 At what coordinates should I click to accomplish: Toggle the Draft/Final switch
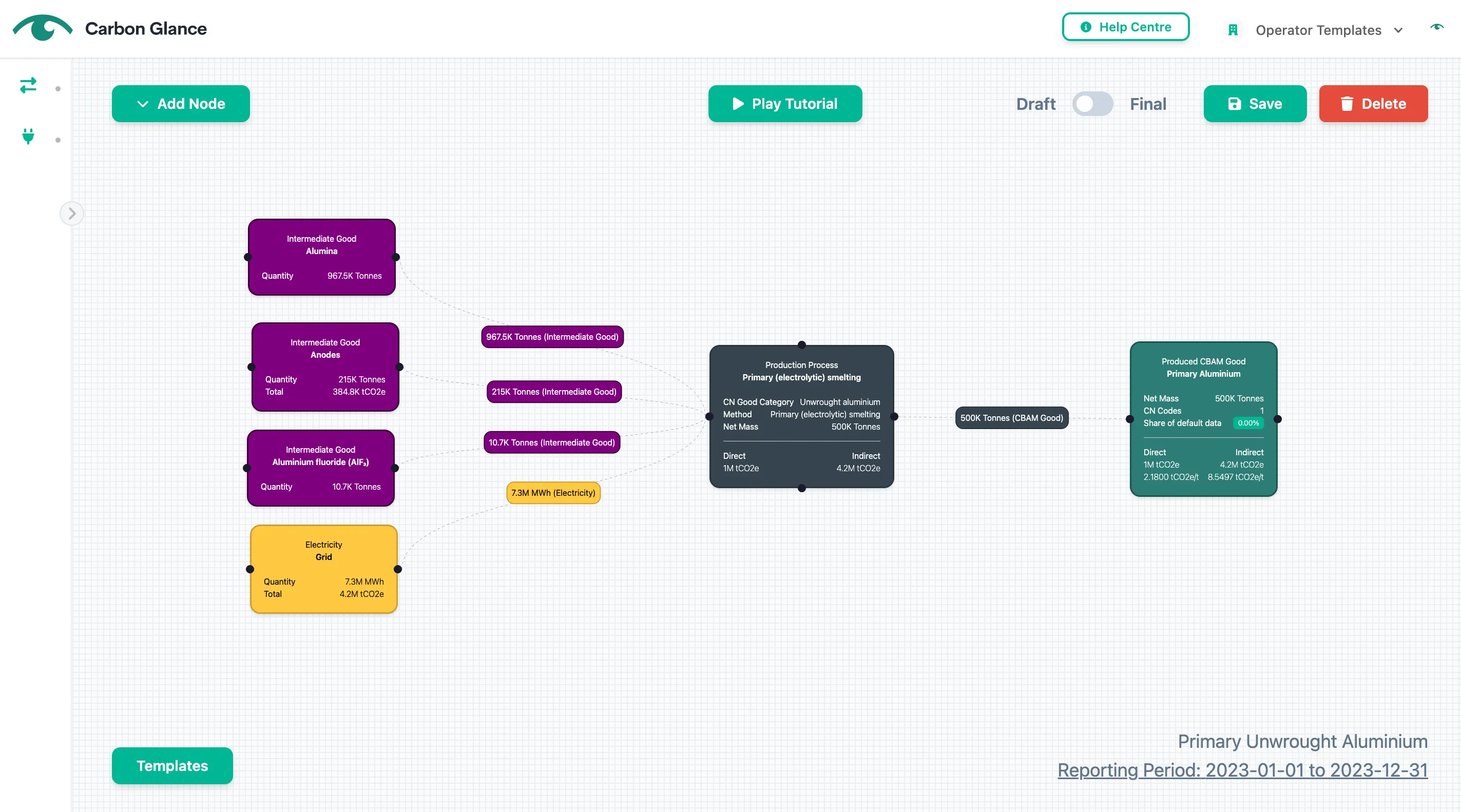click(1092, 104)
